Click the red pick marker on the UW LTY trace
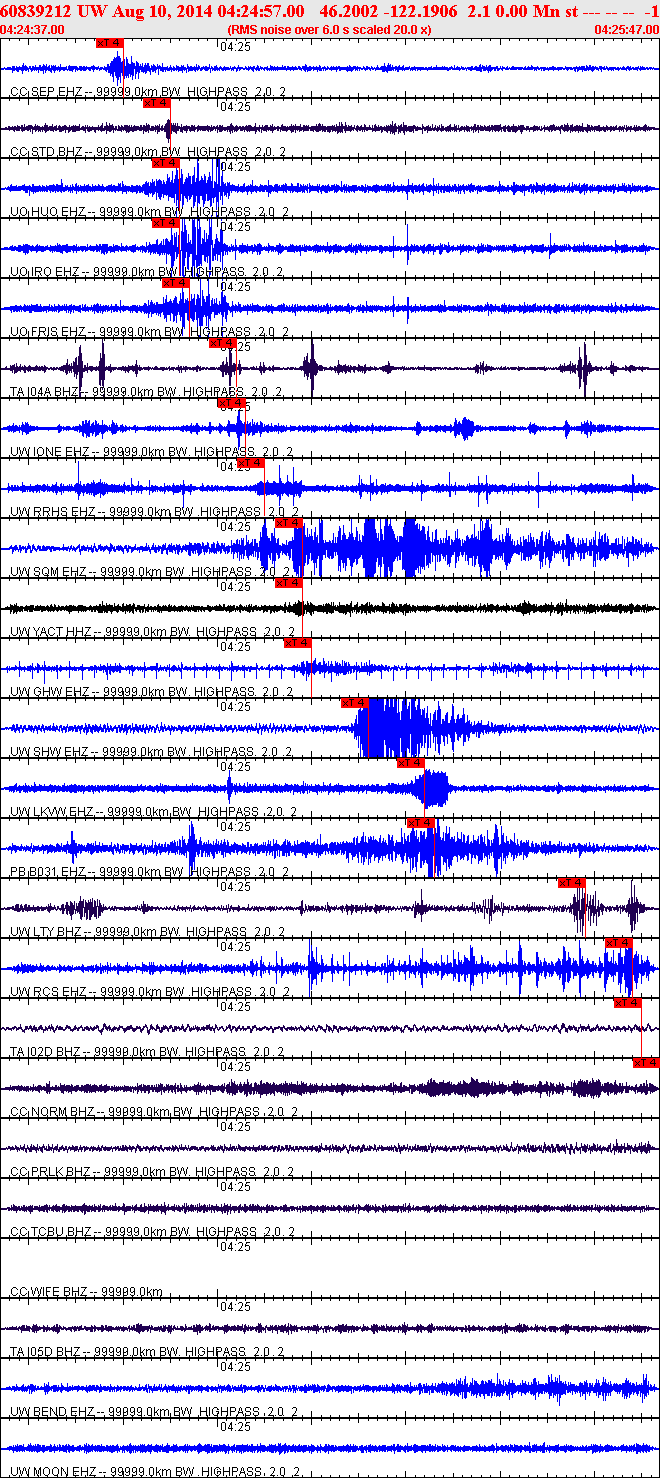Screen dimensions: 660x1478 (571, 882)
